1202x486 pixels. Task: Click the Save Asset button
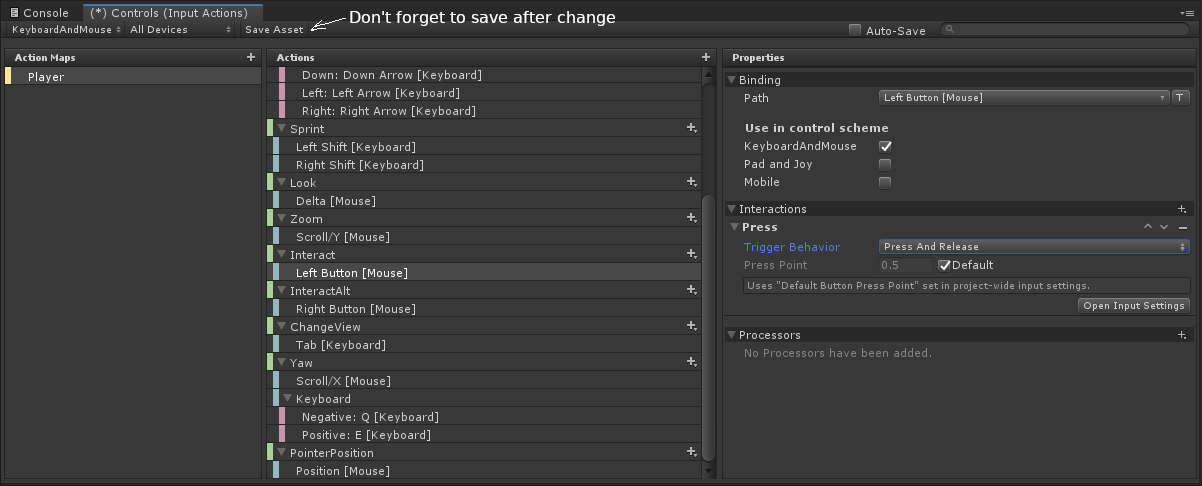pos(274,30)
